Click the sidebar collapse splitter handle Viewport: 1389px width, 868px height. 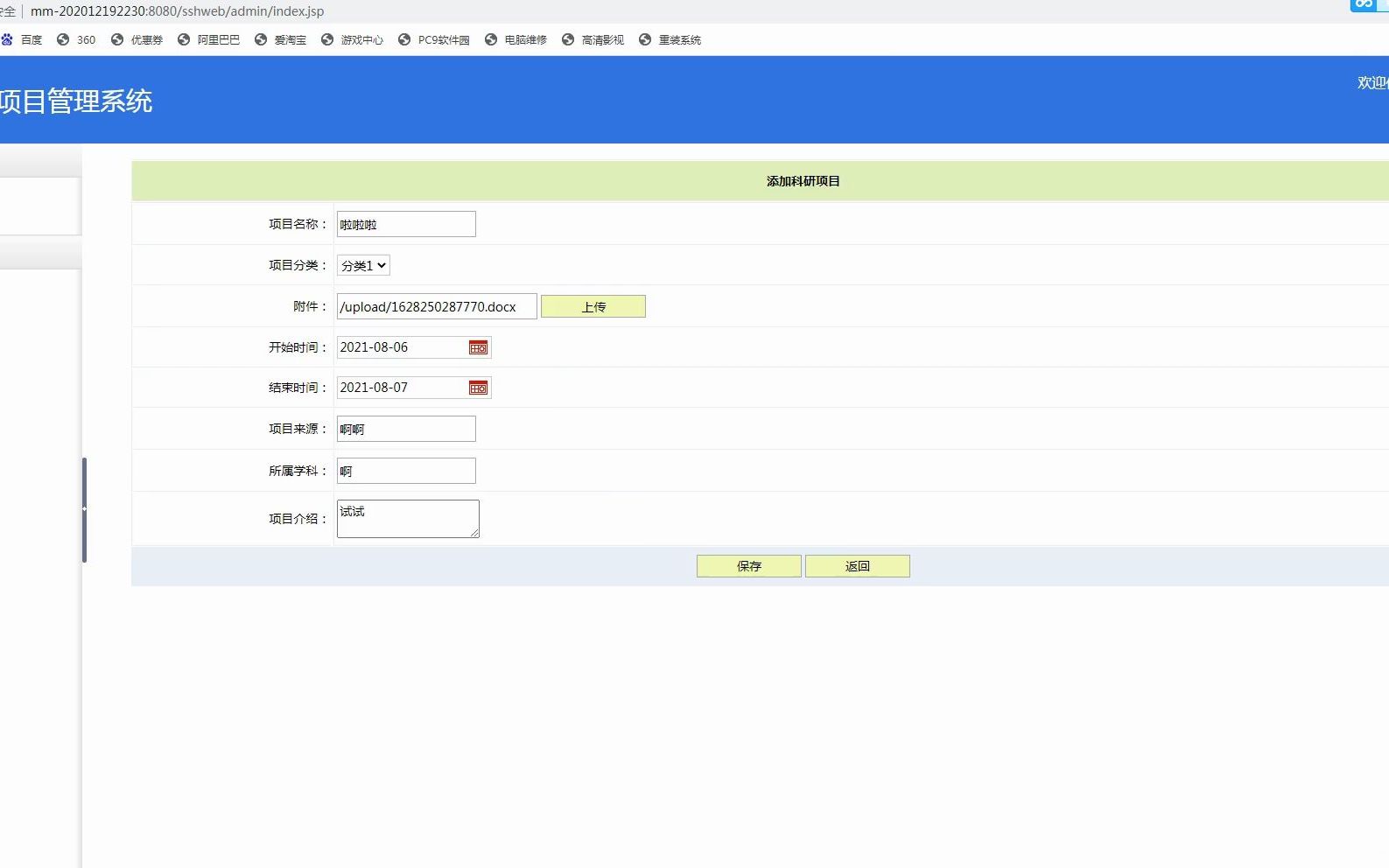tap(84, 509)
